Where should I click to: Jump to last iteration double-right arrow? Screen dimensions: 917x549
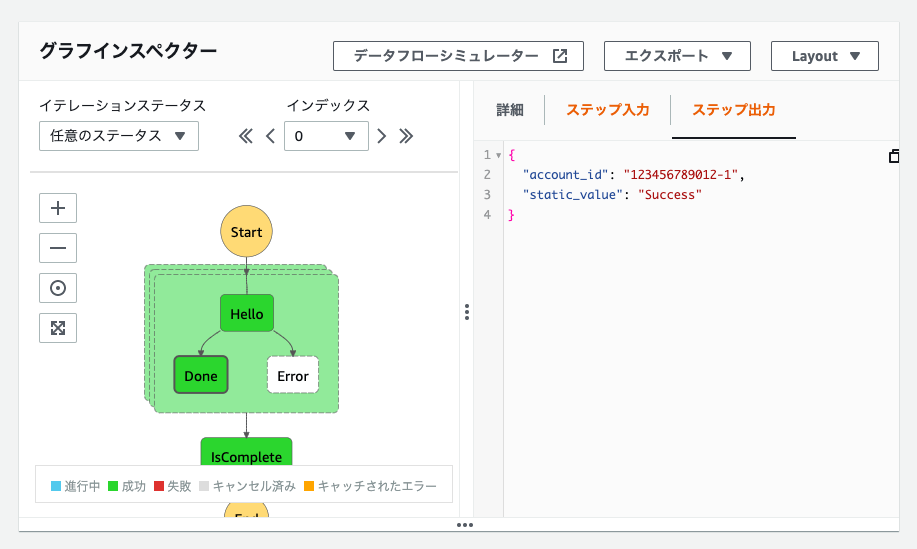(x=406, y=136)
